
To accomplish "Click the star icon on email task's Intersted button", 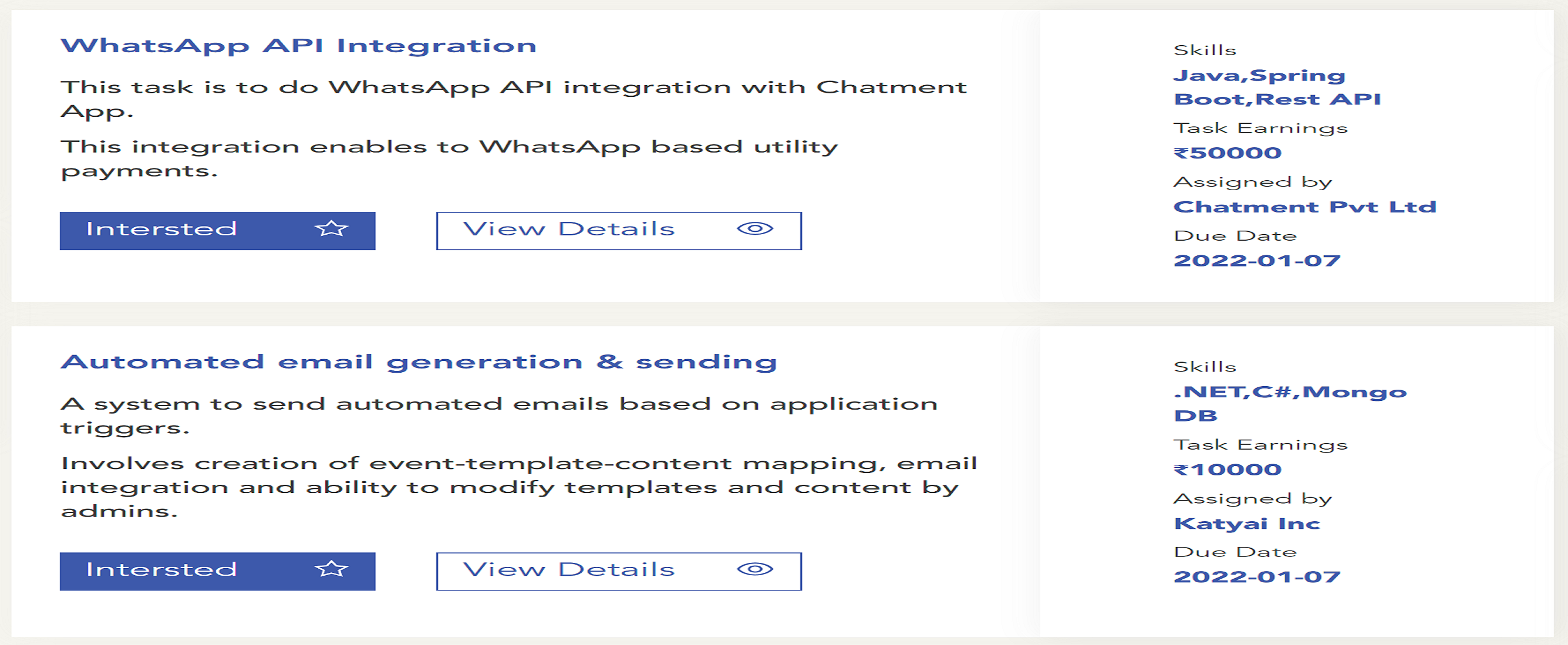I will (x=331, y=569).
